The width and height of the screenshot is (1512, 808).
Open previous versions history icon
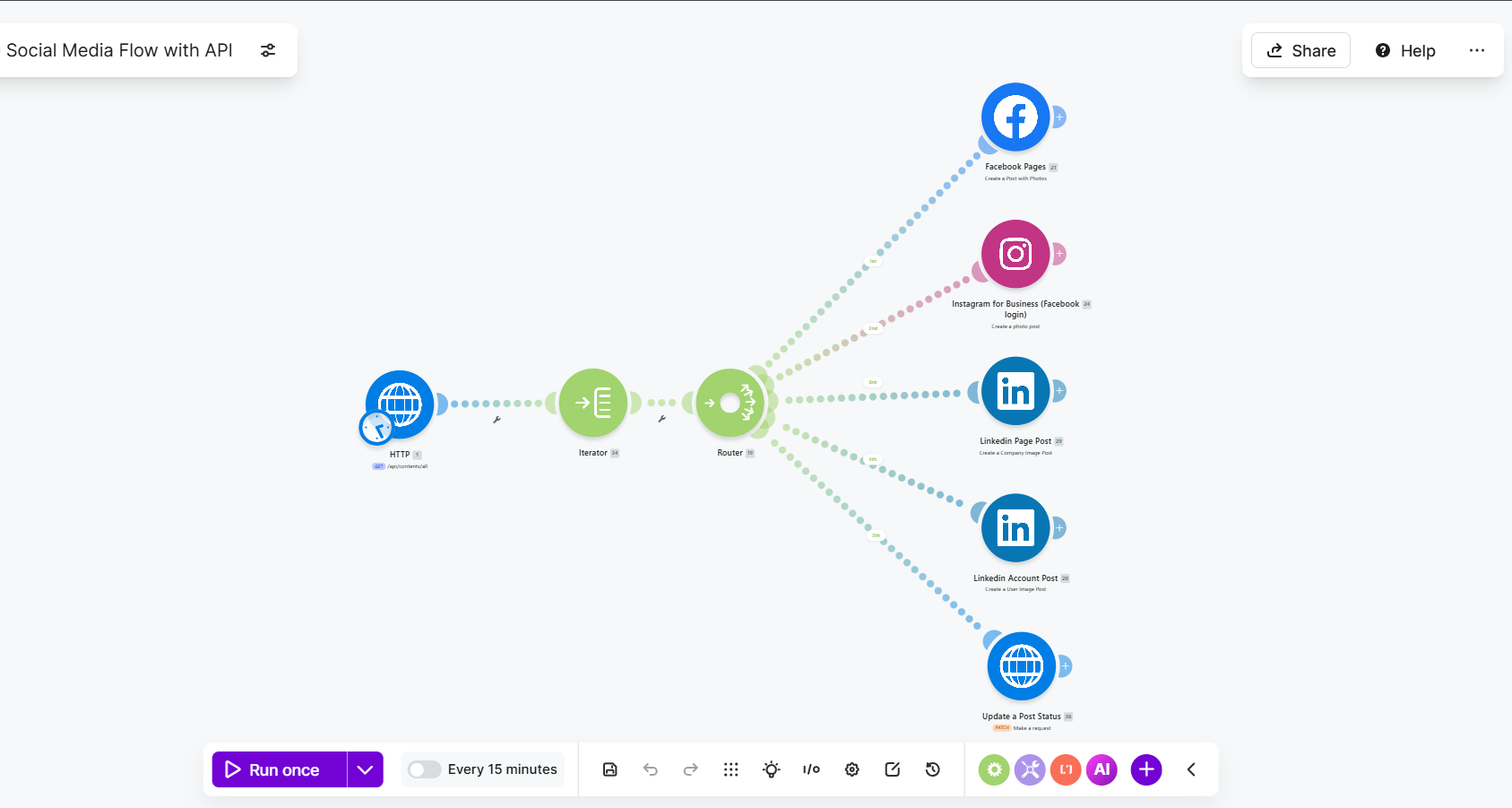933,769
